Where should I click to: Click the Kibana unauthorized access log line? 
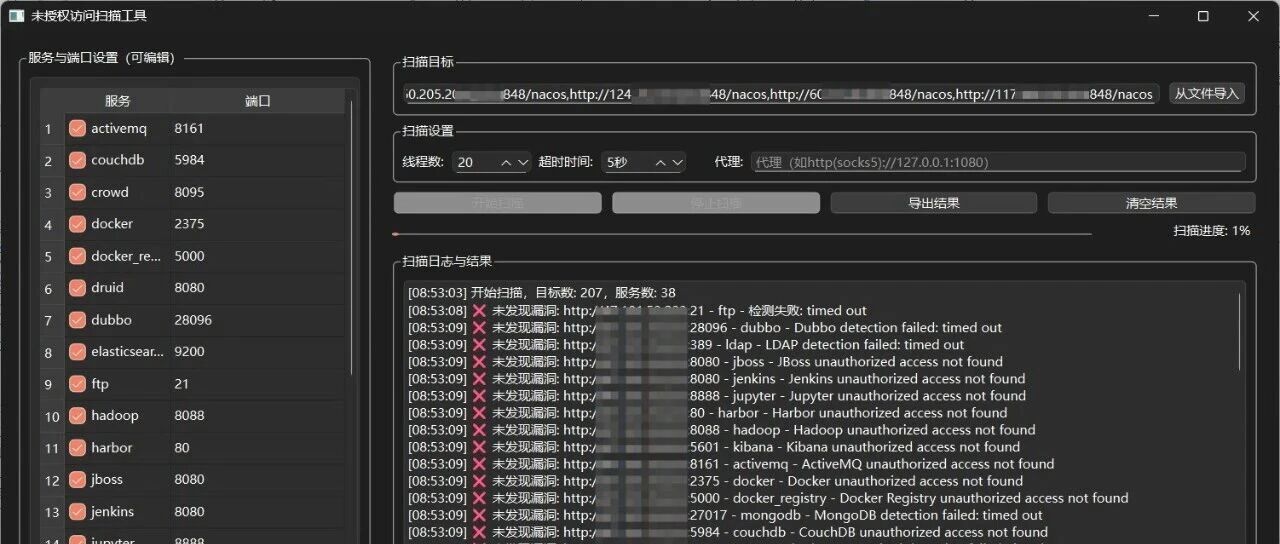point(714,446)
